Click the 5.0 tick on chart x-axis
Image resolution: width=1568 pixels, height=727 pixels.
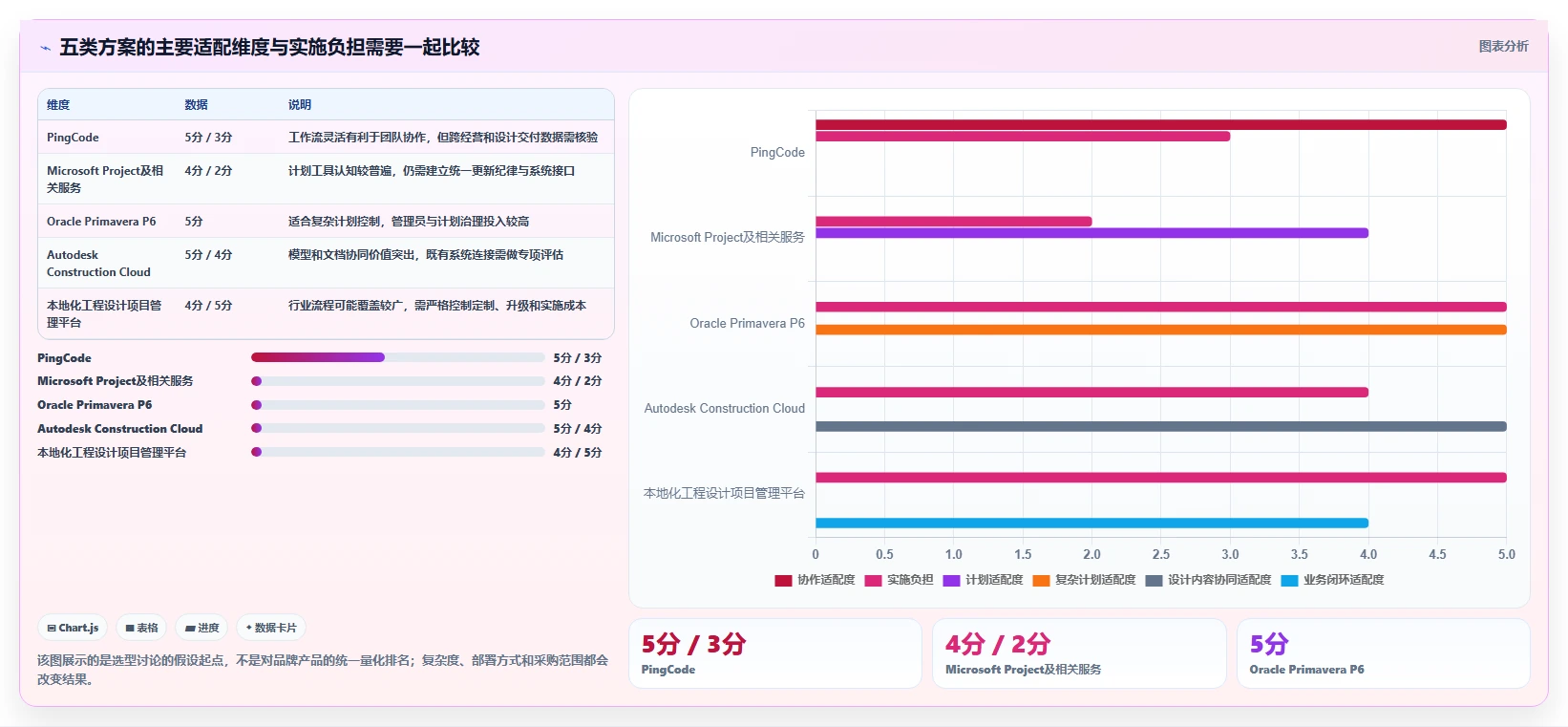[1507, 555]
